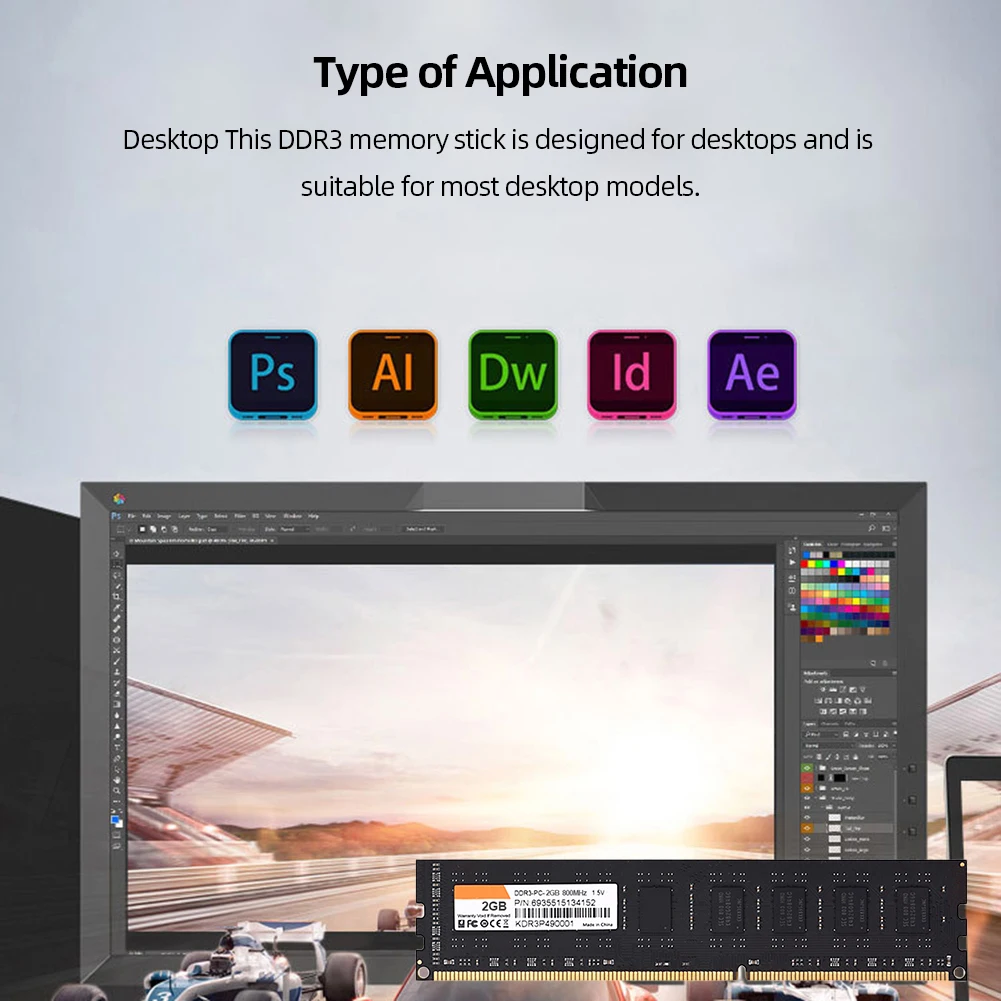This screenshot has width=1001, height=1001.
Task: Open the Swatches panel flyout menu
Action: [894, 545]
